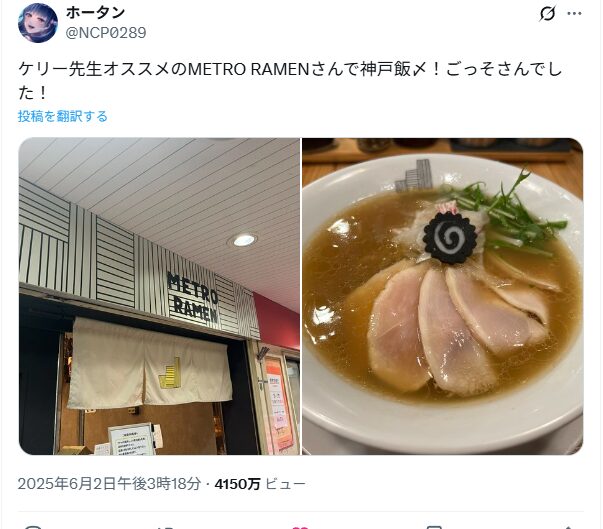Image resolution: width=603 pixels, height=529 pixels.
Task: Open the ホータン display name link
Action: pyautogui.click(x=95, y=13)
